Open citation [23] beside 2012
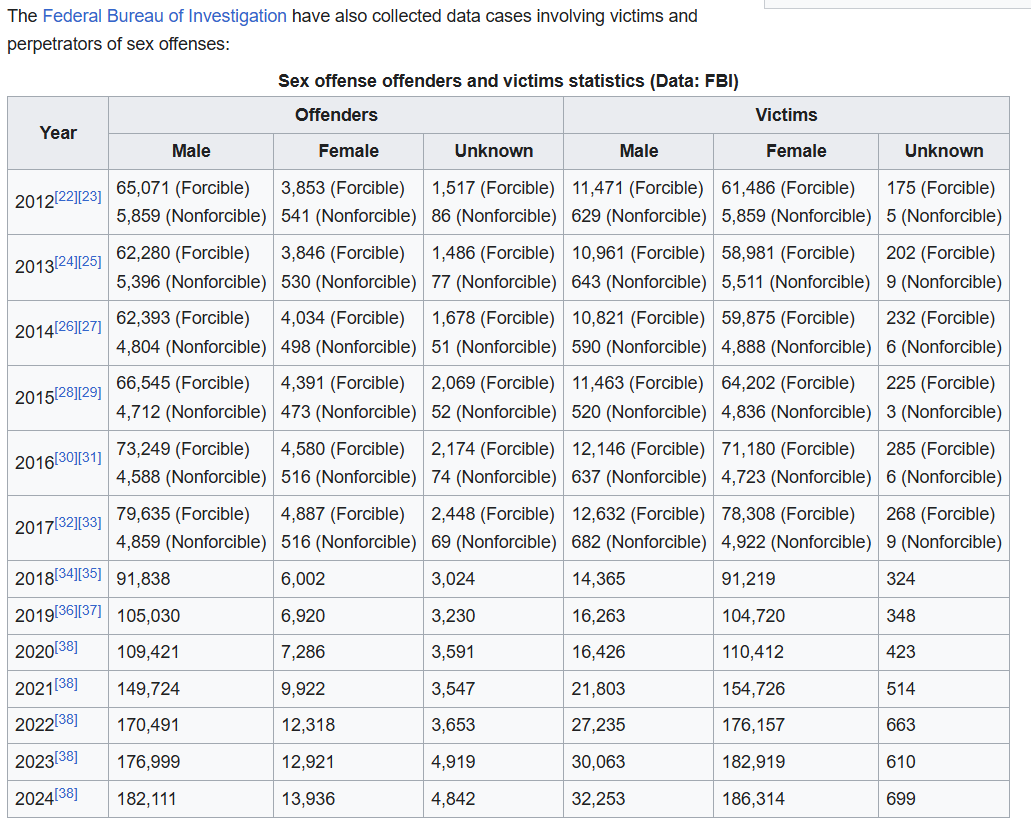1031x820 pixels. click(x=90, y=196)
